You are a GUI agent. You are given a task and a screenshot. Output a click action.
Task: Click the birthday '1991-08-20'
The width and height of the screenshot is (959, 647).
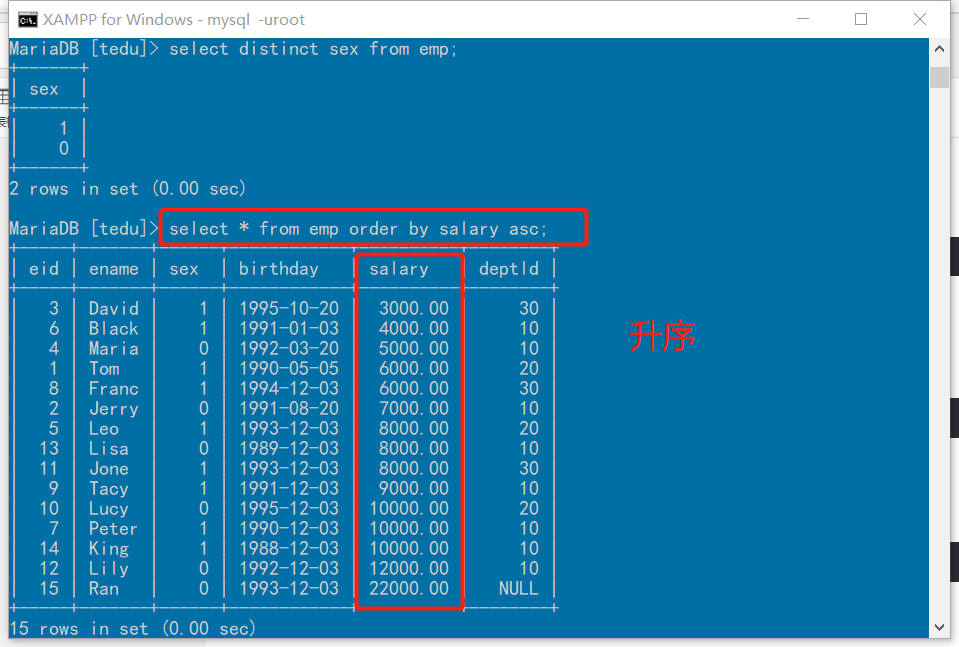point(289,409)
